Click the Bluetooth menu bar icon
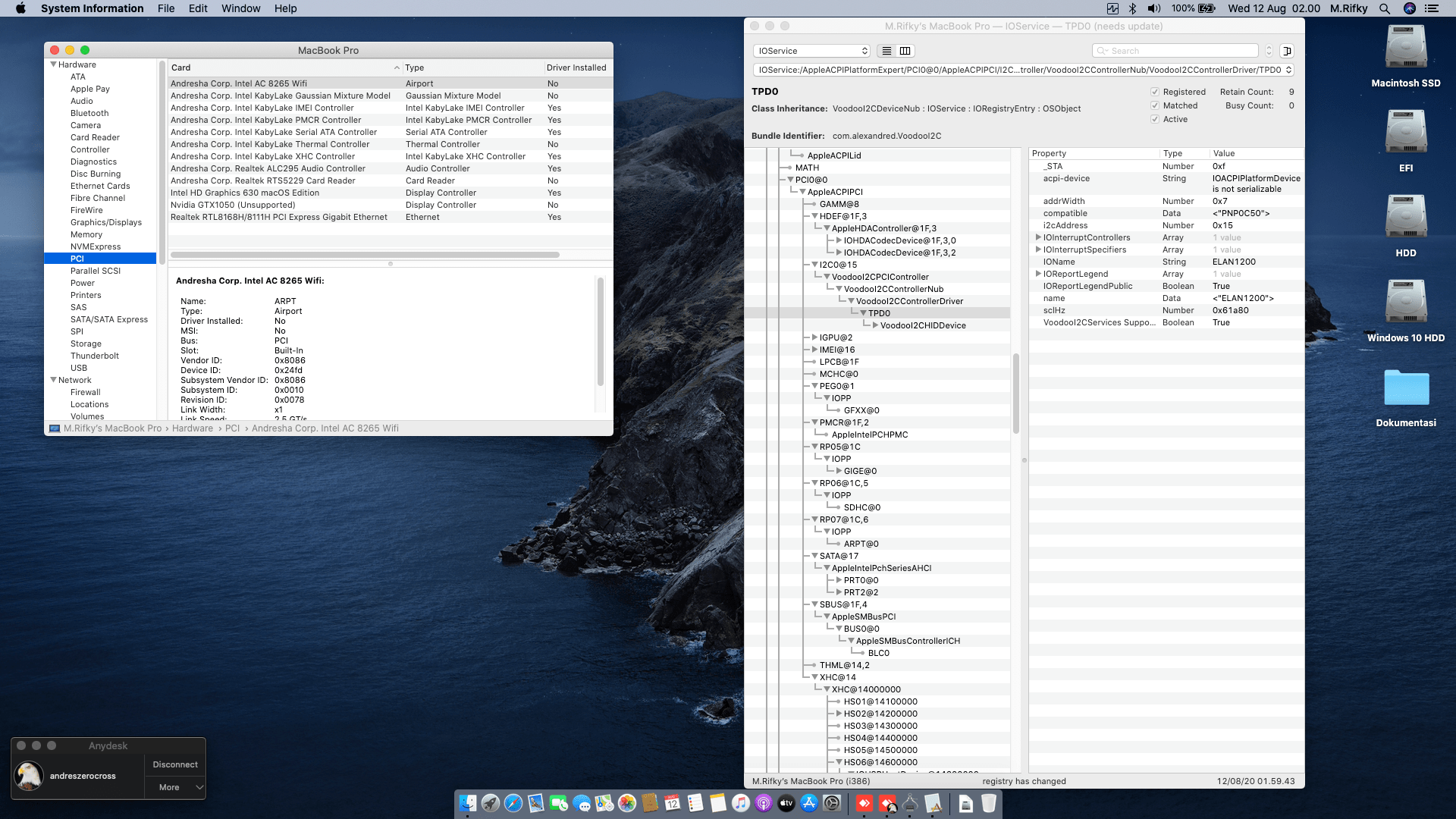Viewport: 1456px width, 819px height. tap(1132, 8)
